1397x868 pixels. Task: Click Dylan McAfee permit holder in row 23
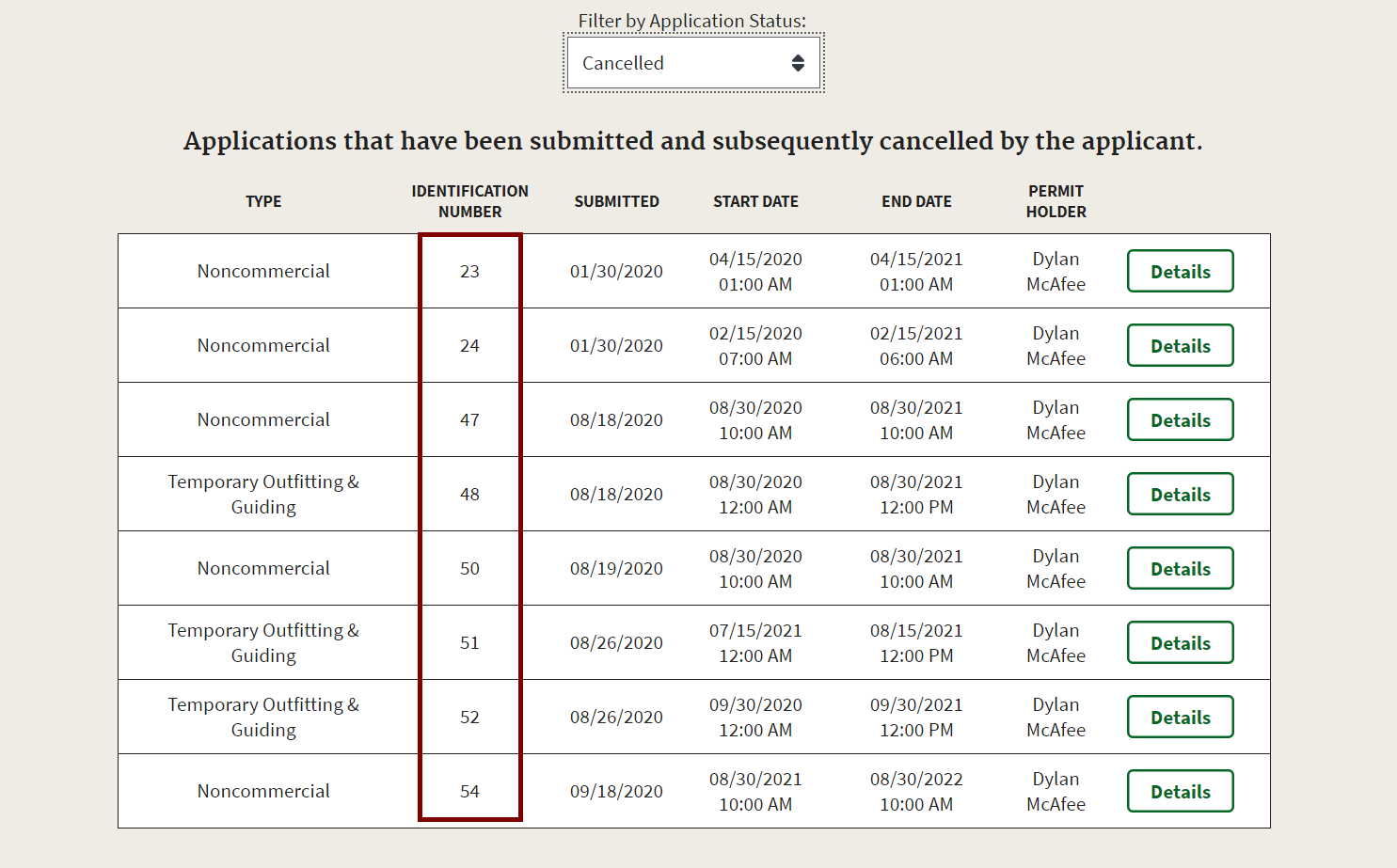point(1056,271)
